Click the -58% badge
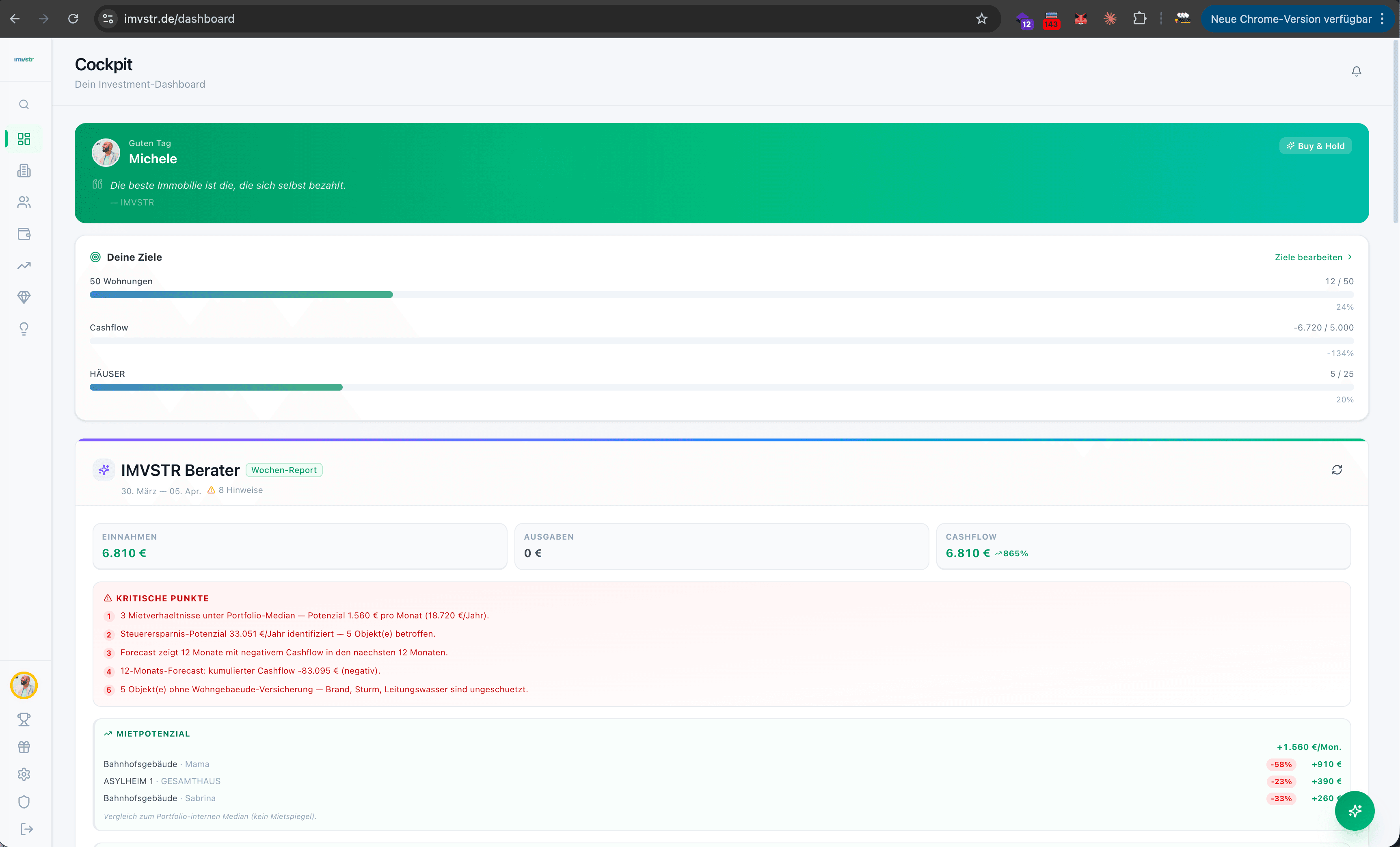The width and height of the screenshot is (1400, 847). pos(1281,765)
